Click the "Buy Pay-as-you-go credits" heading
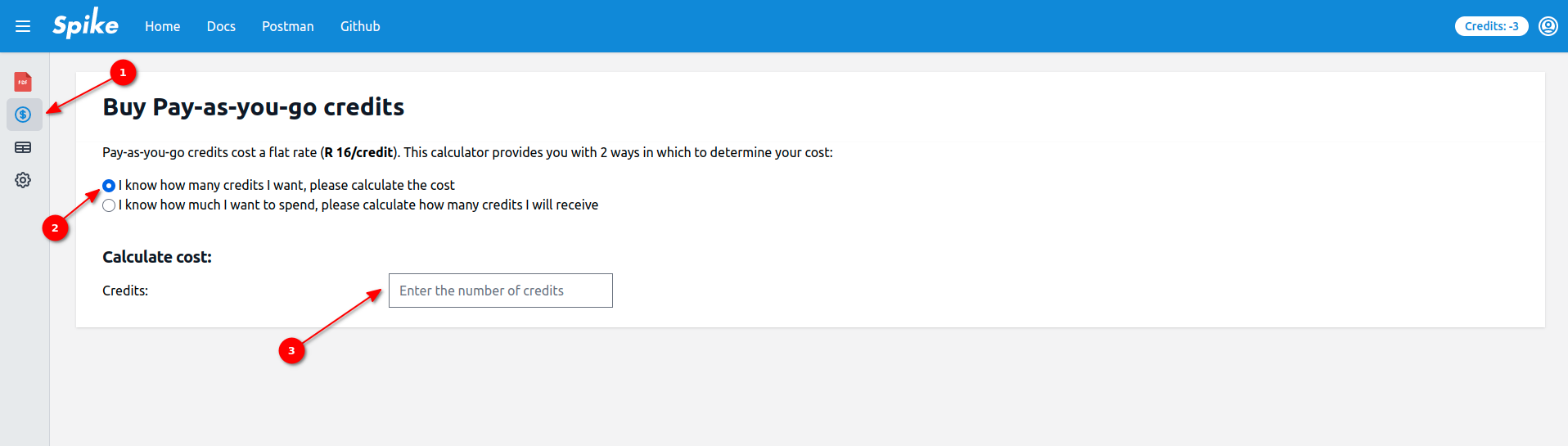1568x446 pixels. [x=253, y=107]
